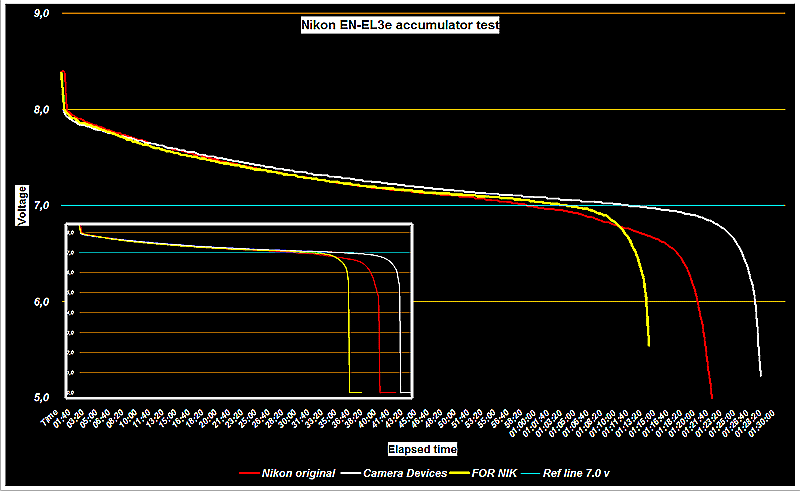The width and height of the screenshot is (800, 491).
Task: Click the 7,0 voltage axis value
Action: [x=42, y=206]
